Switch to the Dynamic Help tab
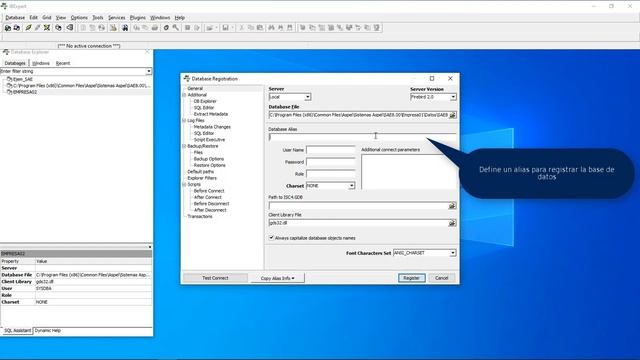Viewport: 640px width, 360px height. [48, 331]
